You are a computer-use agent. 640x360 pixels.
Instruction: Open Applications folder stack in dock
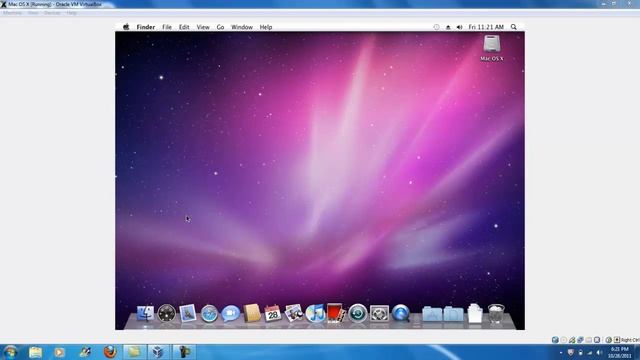coord(432,313)
